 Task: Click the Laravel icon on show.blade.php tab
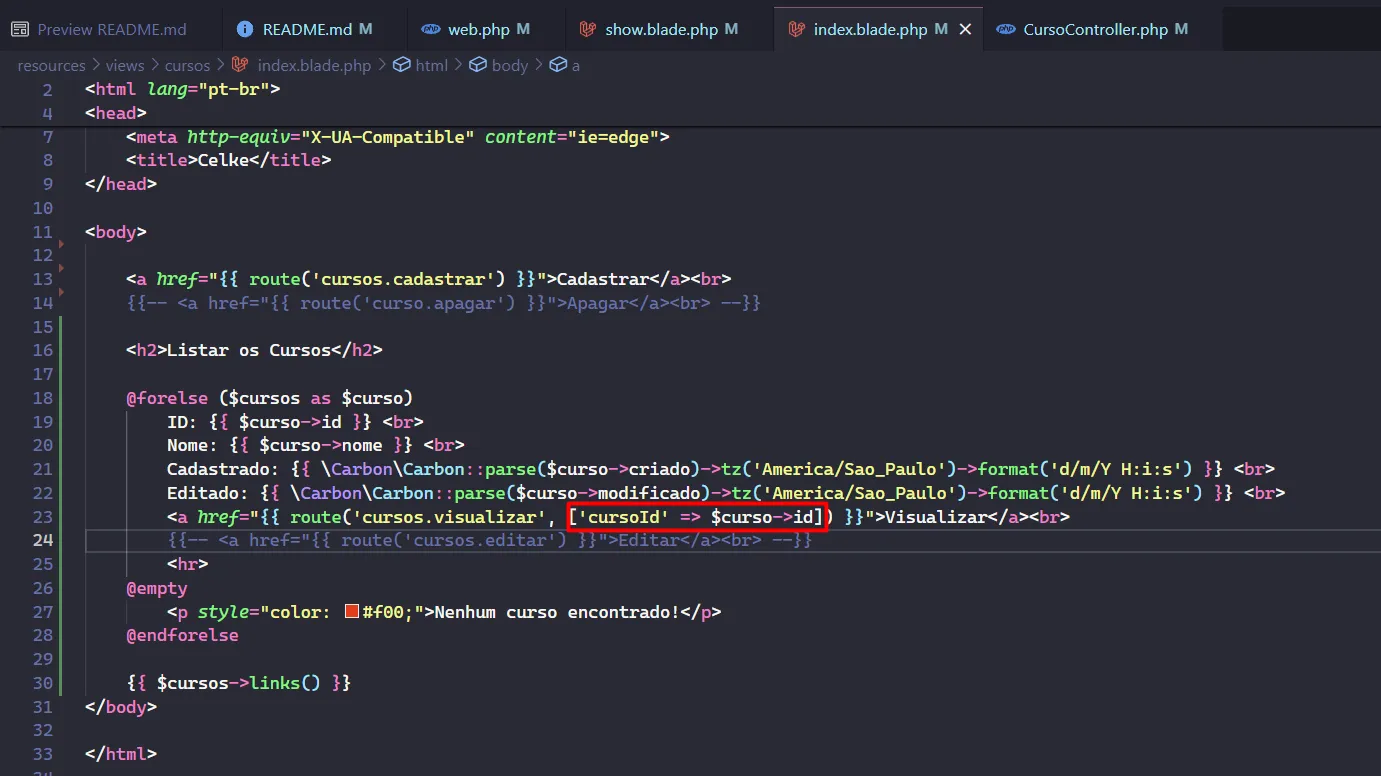(x=588, y=30)
